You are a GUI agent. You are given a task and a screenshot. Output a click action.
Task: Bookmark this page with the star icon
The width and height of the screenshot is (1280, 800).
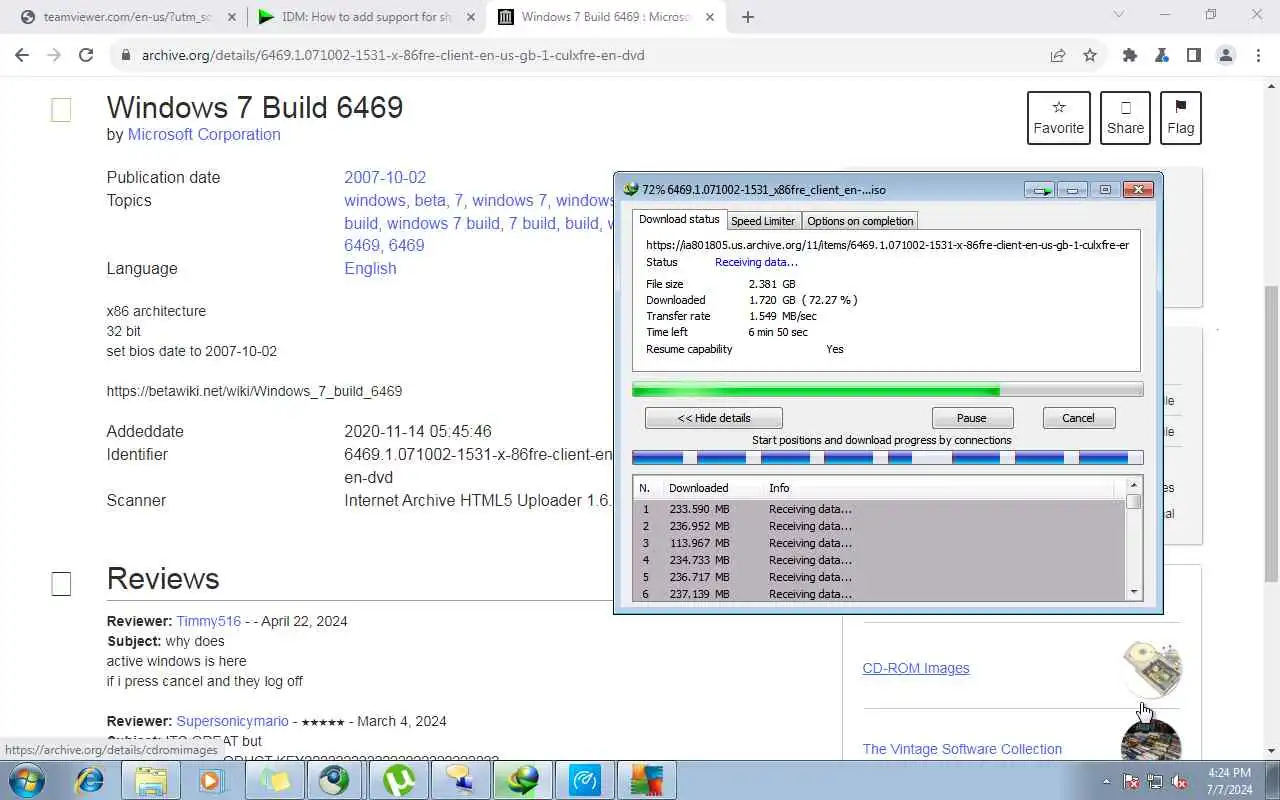coord(1090,55)
